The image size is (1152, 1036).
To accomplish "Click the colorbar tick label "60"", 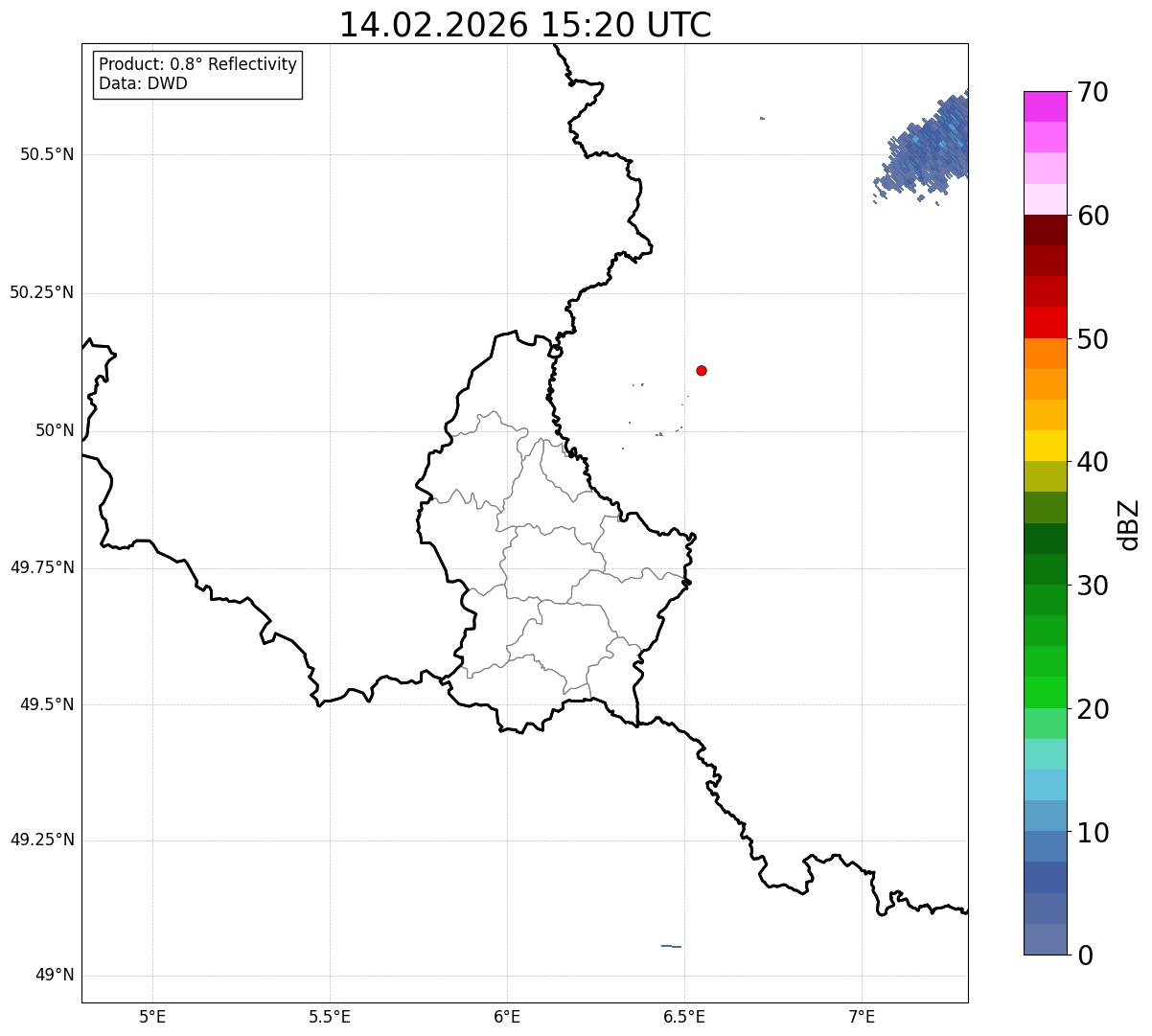I will point(1093,217).
